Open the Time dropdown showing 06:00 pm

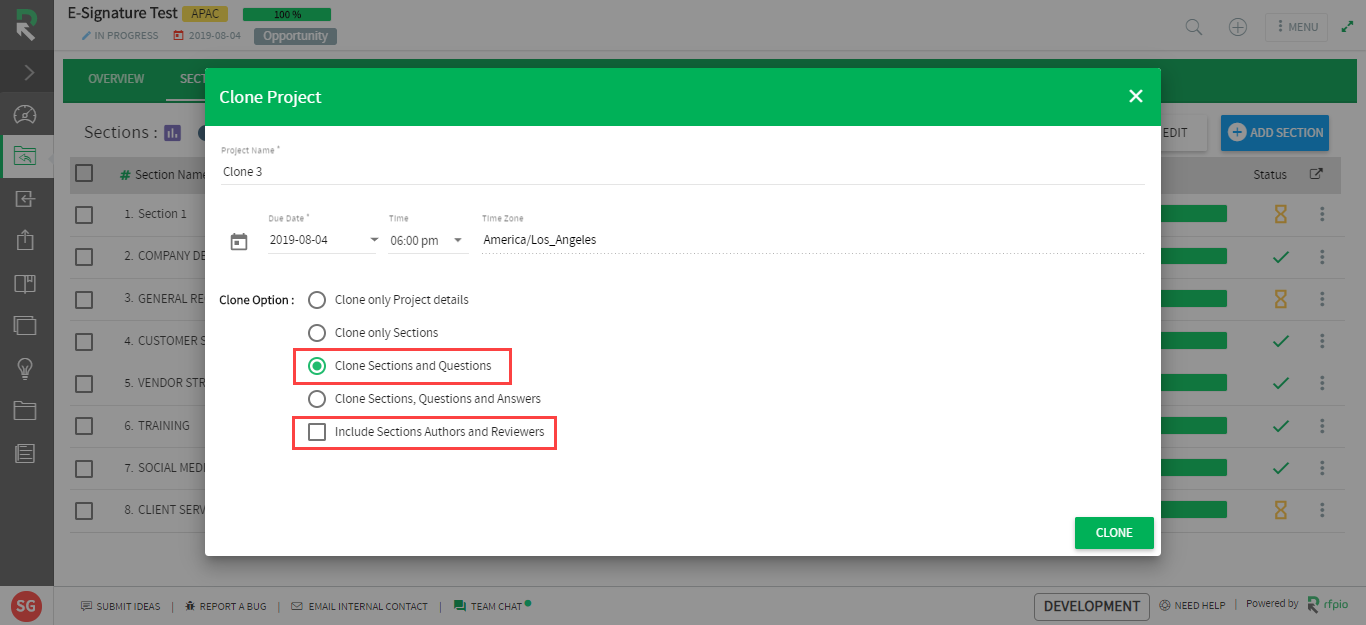point(428,240)
